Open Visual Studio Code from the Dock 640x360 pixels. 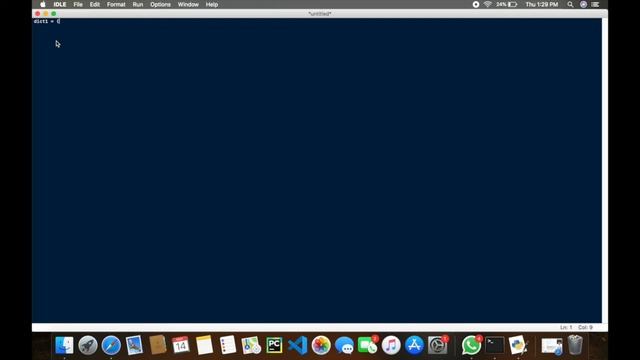pos(298,345)
